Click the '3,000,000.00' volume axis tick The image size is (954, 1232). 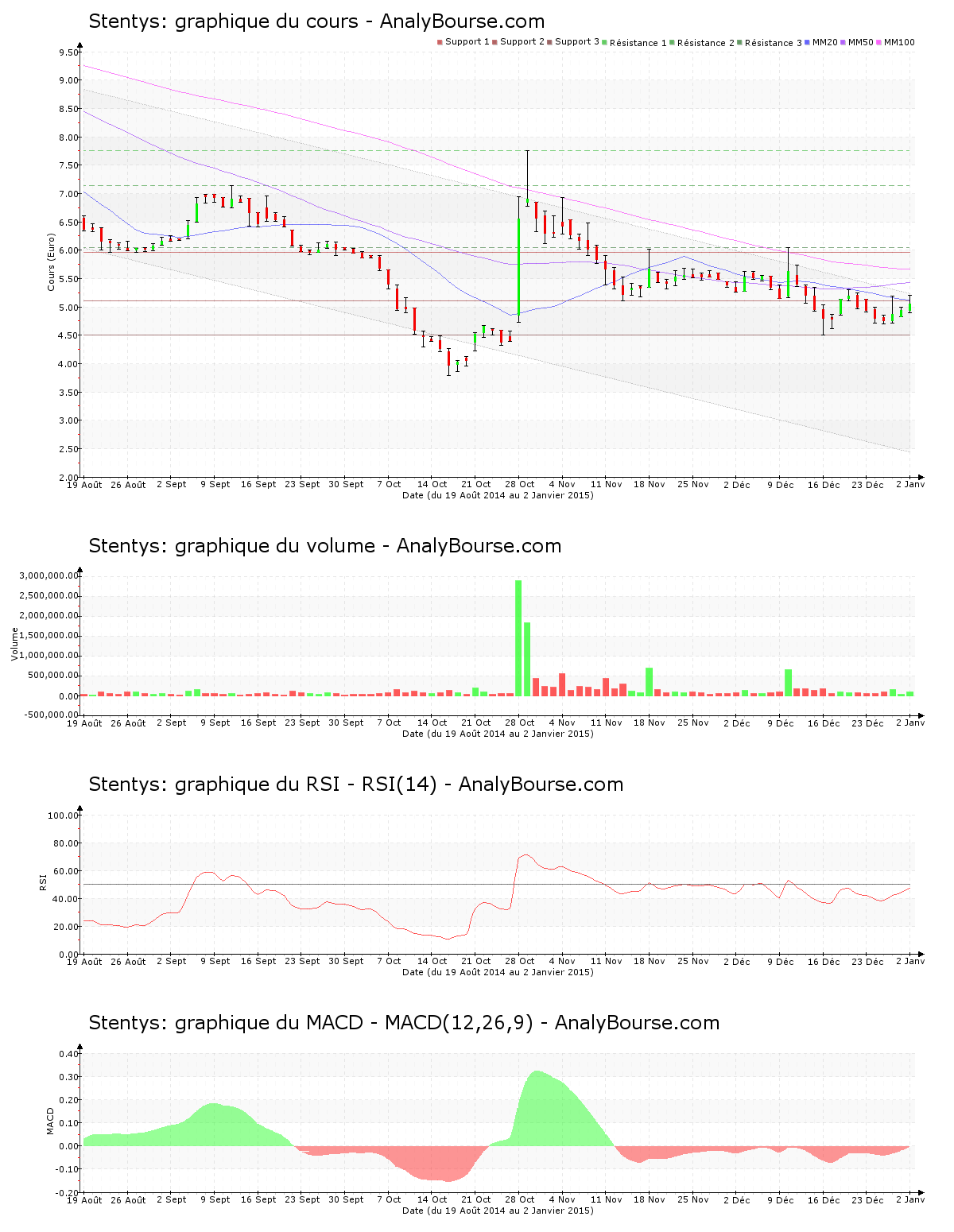[49, 575]
